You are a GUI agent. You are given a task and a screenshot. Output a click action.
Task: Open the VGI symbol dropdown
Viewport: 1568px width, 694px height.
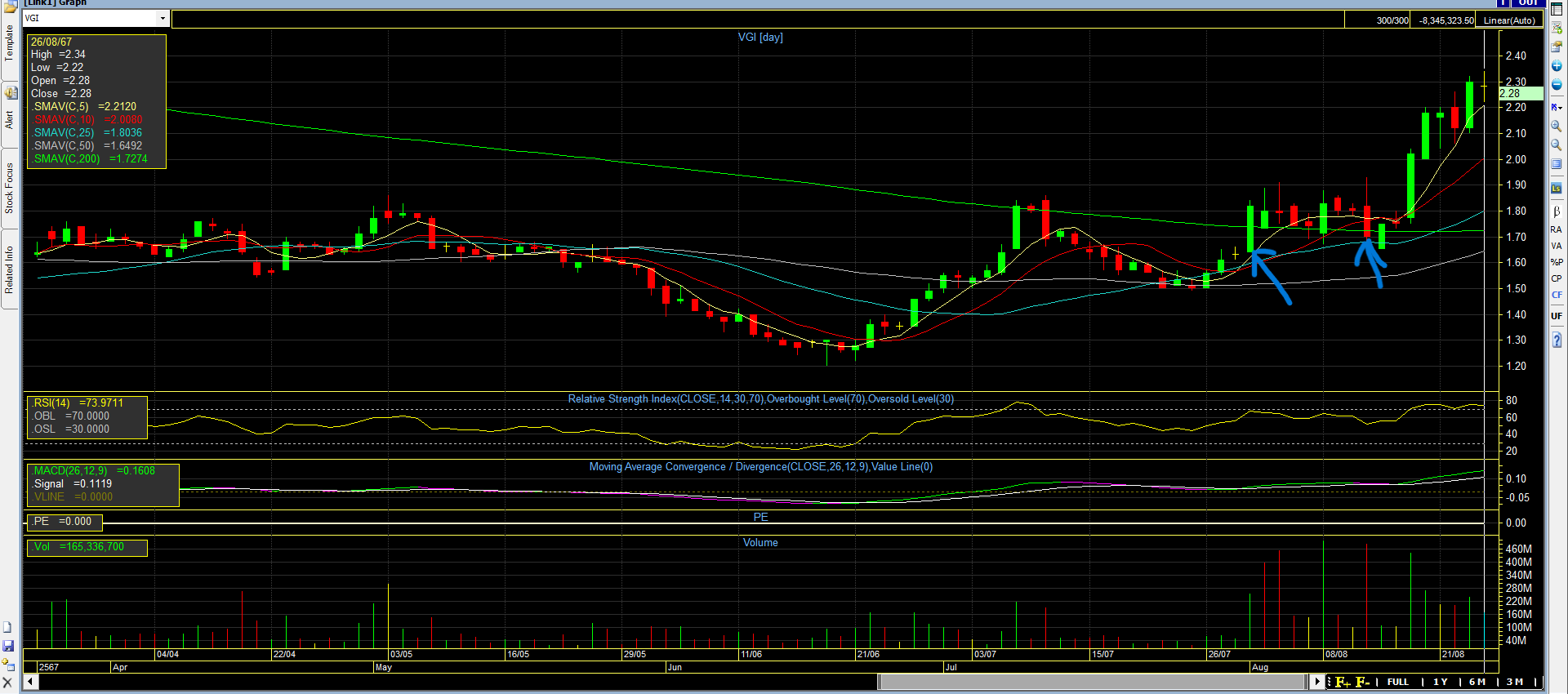pos(163,19)
